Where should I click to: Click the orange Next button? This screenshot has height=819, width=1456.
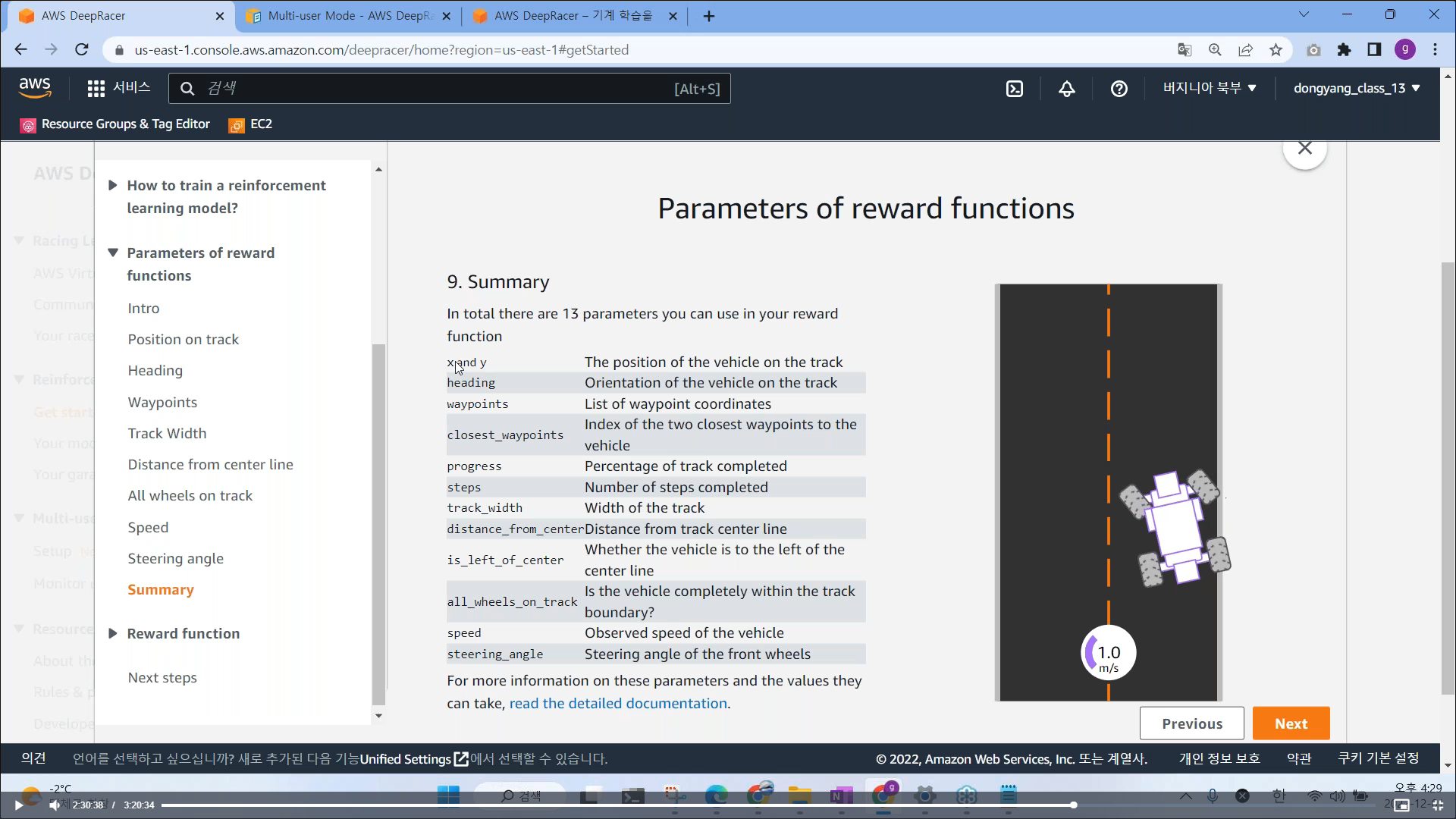tap(1290, 723)
